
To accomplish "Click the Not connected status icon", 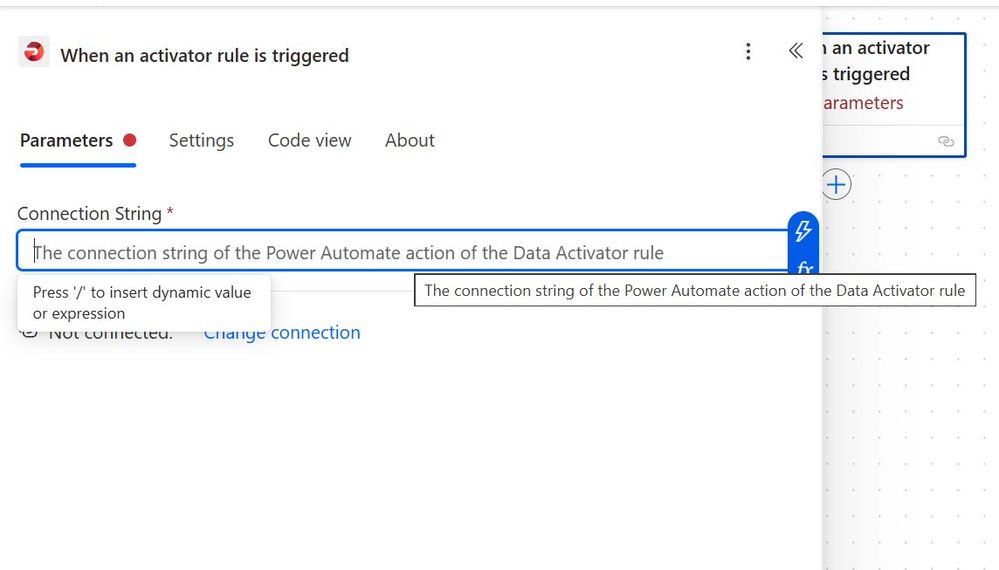I will pos(29,332).
